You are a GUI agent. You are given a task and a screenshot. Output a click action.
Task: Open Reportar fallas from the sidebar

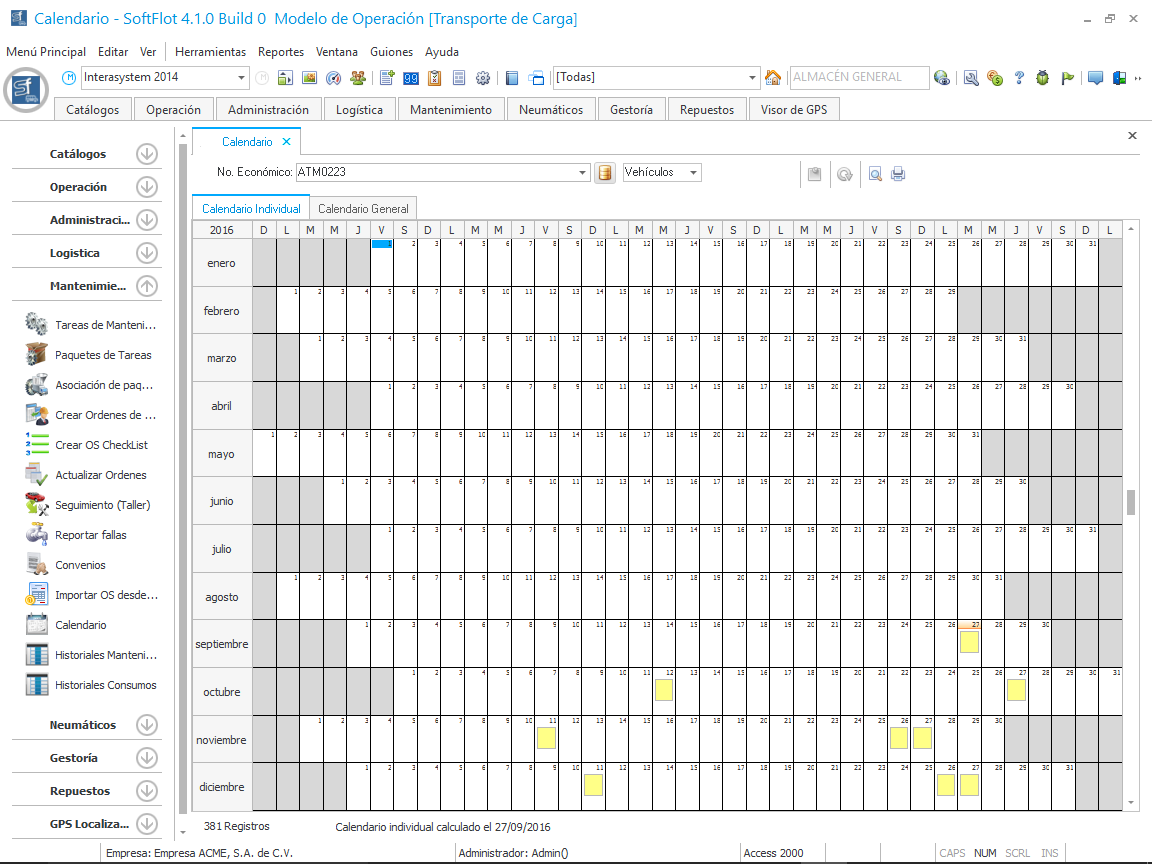[90, 535]
